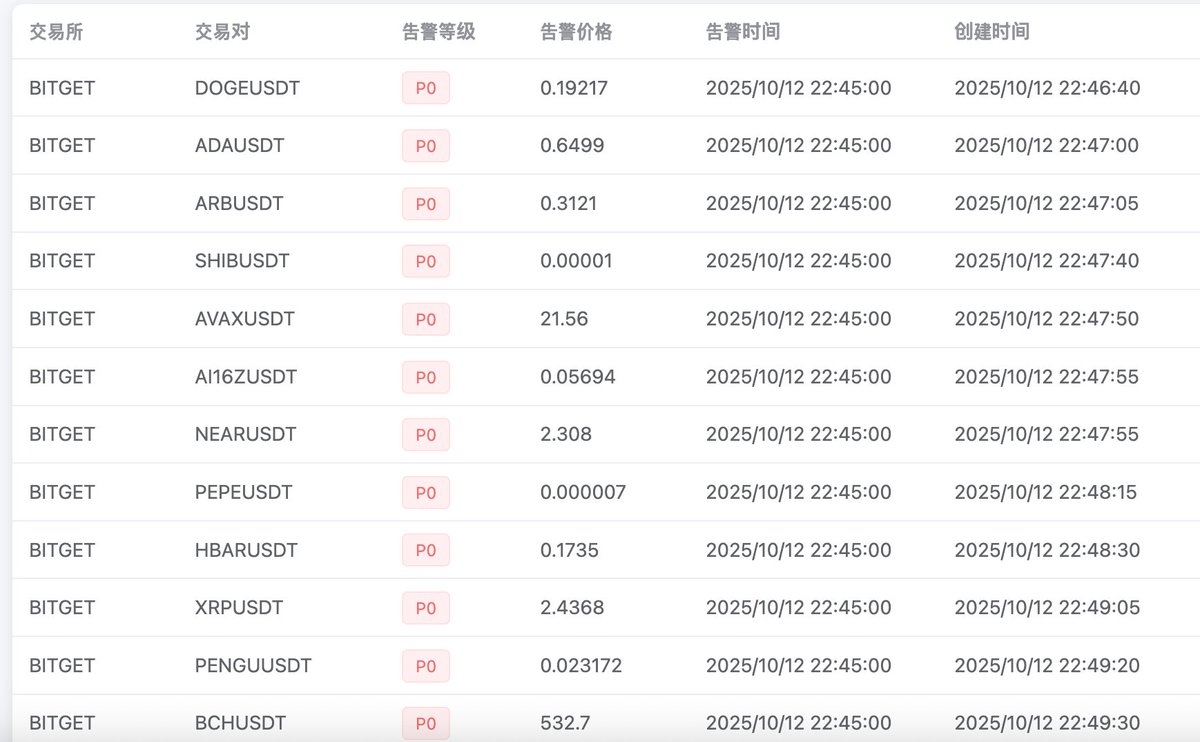Click creation time 2025/10/12 22:48:30
This screenshot has height=742, width=1200.
[x=1047, y=550]
